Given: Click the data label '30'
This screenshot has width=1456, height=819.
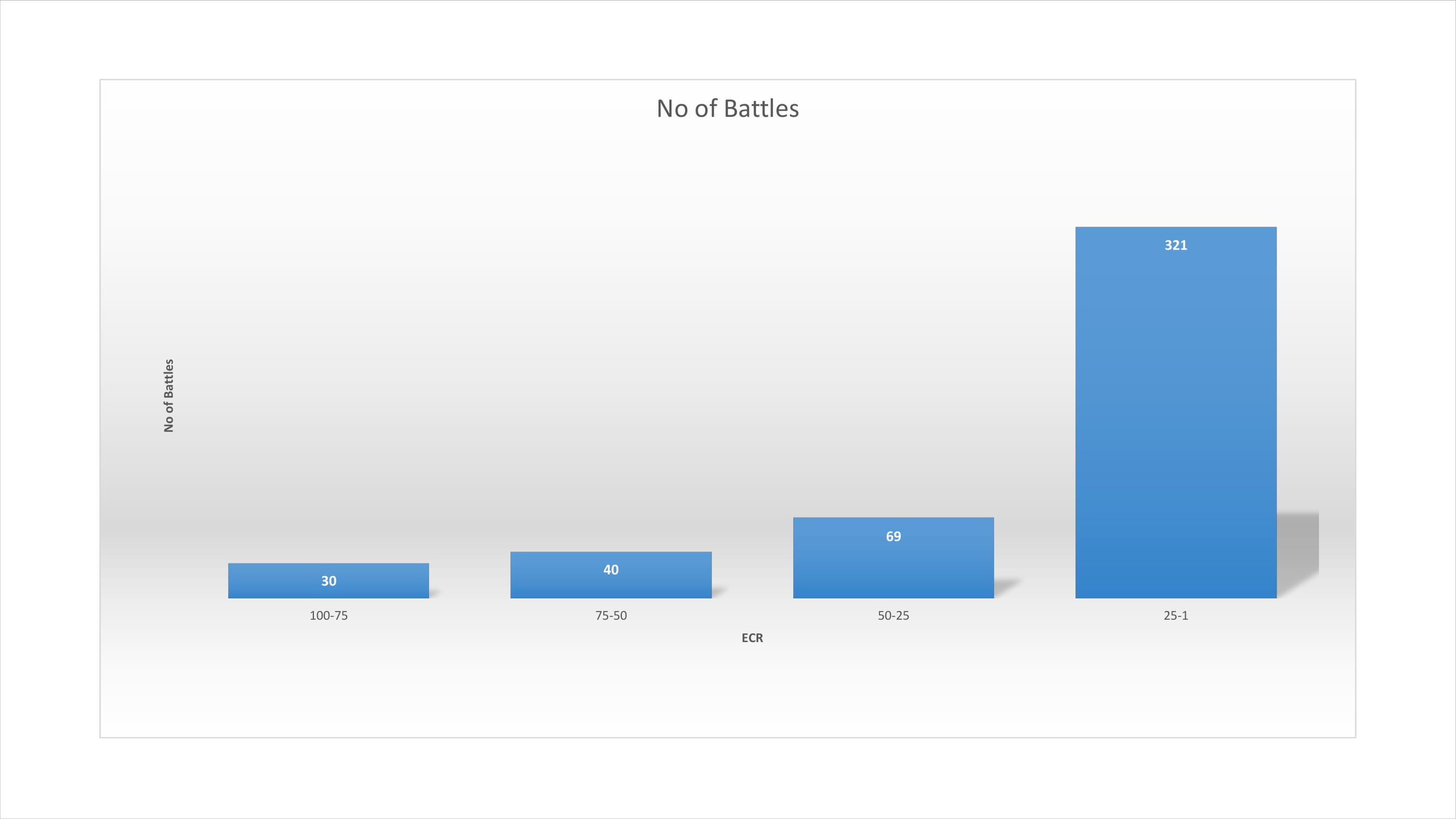Looking at the screenshot, I should pos(329,581).
